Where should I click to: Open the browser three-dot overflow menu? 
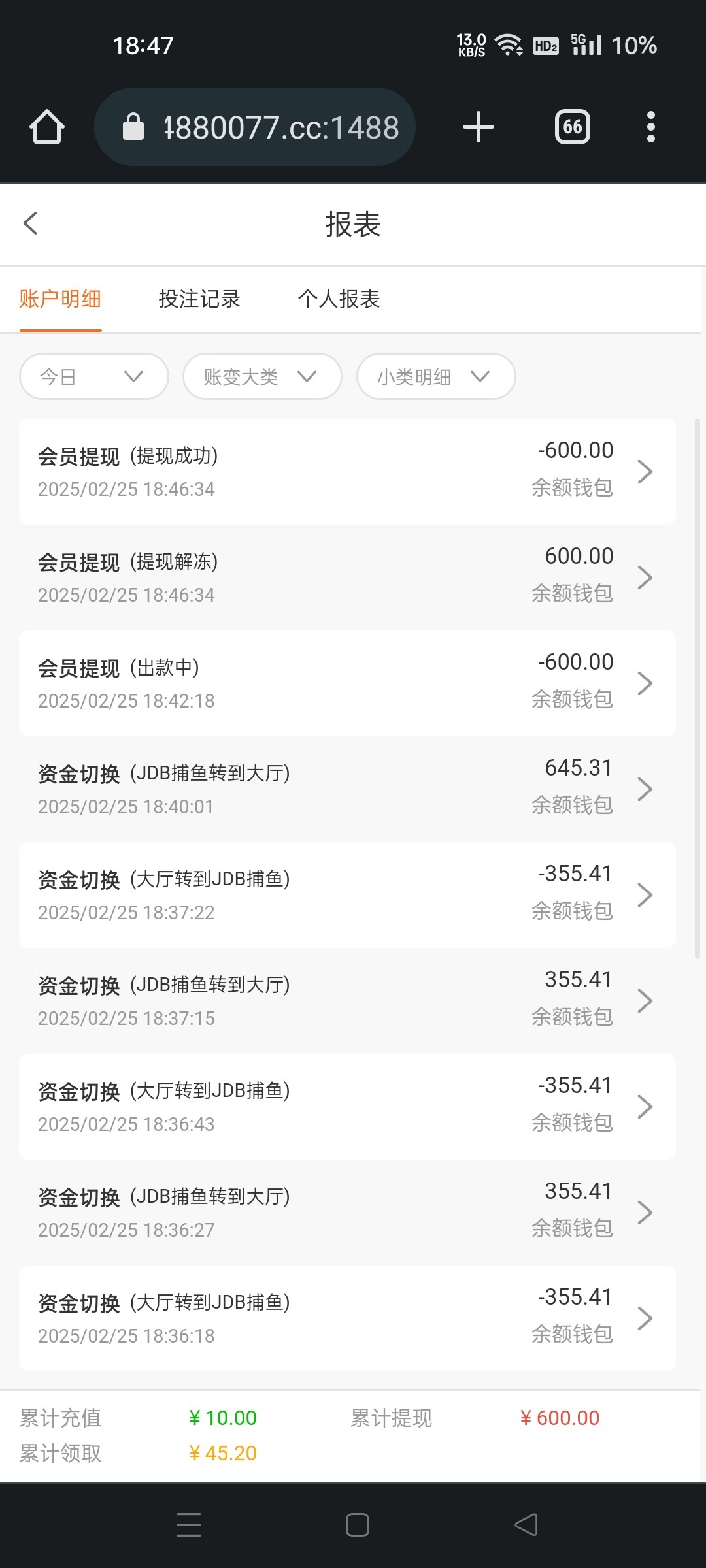[x=650, y=127]
